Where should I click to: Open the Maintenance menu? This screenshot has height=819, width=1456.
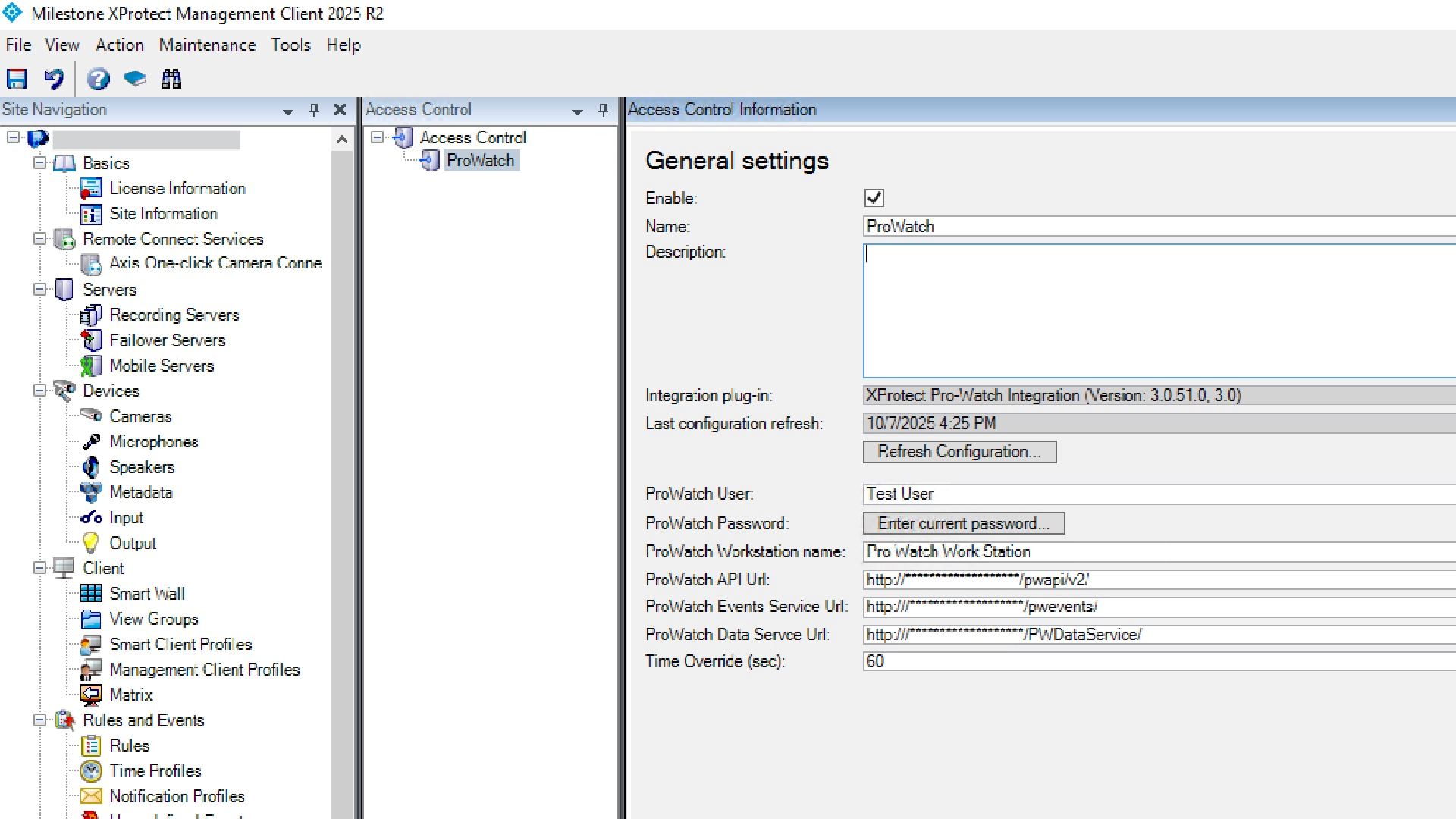[207, 45]
